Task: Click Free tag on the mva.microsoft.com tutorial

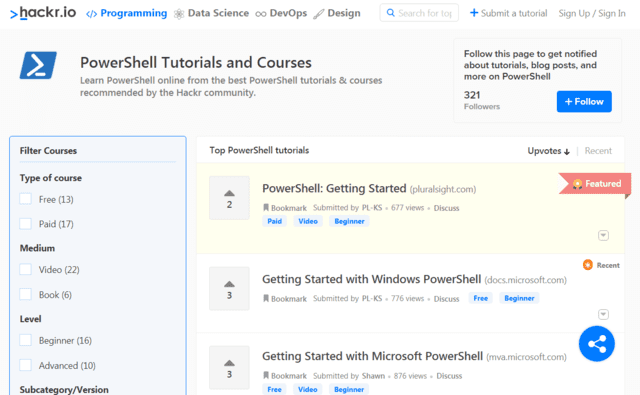Action: 274,389
